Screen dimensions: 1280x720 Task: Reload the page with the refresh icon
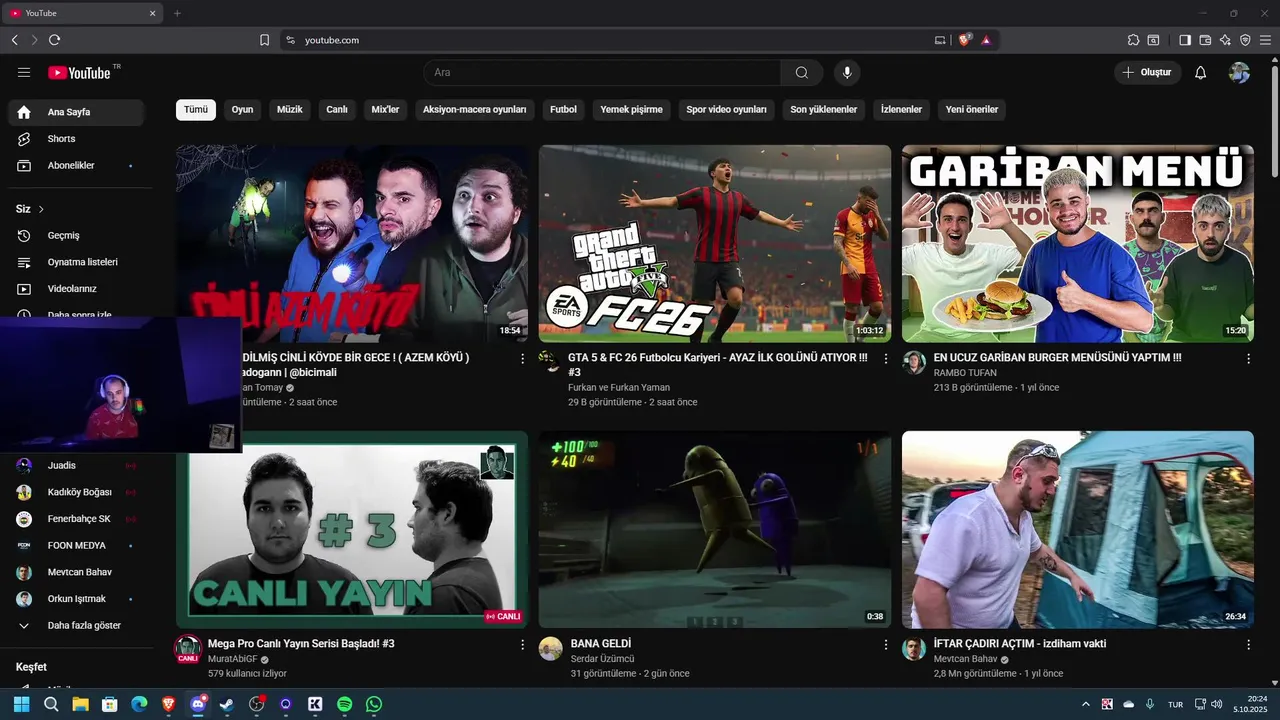pyautogui.click(x=54, y=40)
